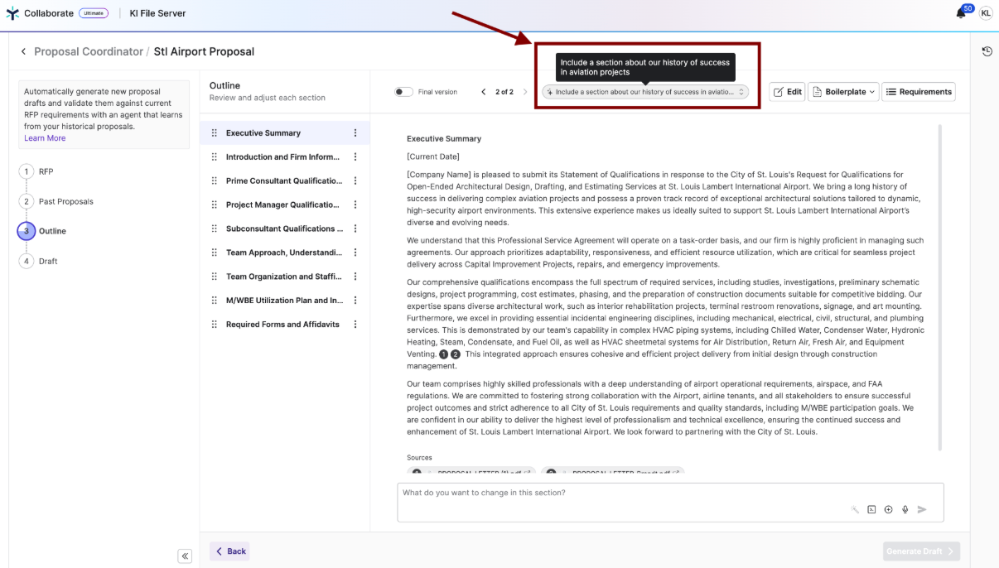Open options menu for M/WBE Utilization Plan

point(356,301)
